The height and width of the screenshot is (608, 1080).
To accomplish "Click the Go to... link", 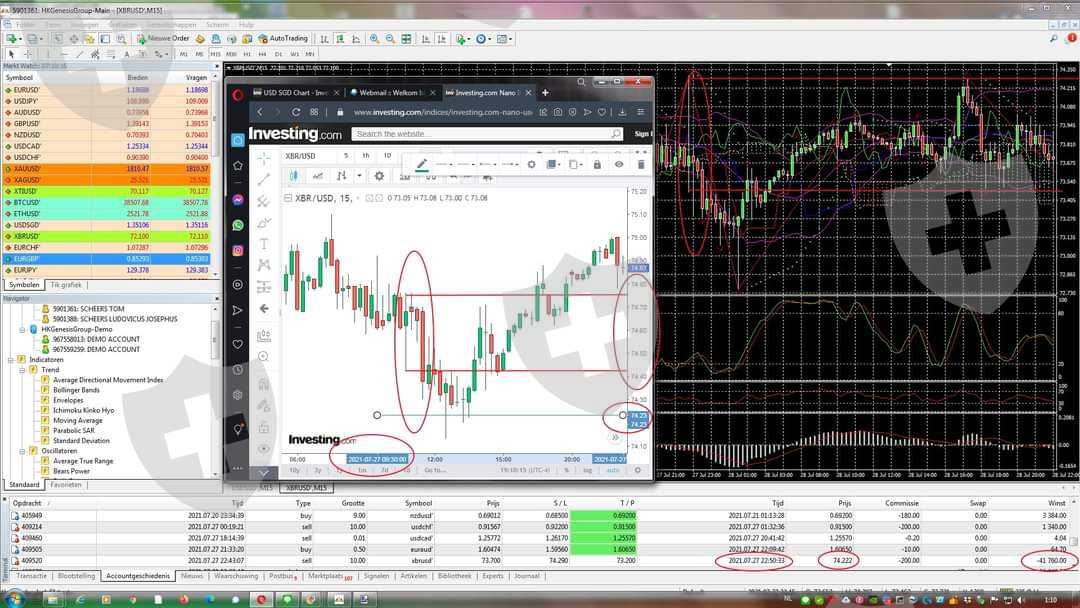I will coord(435,470).
